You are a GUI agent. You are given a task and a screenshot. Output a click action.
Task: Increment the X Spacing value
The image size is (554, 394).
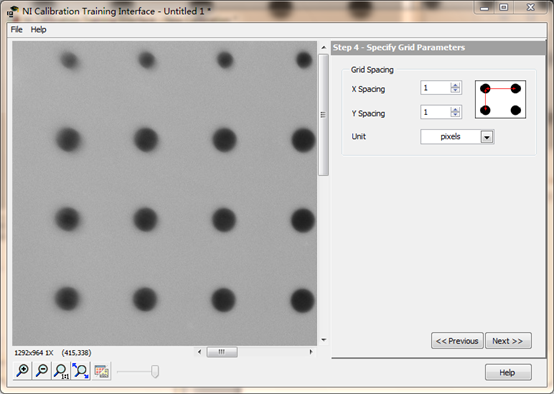[455, 85]
